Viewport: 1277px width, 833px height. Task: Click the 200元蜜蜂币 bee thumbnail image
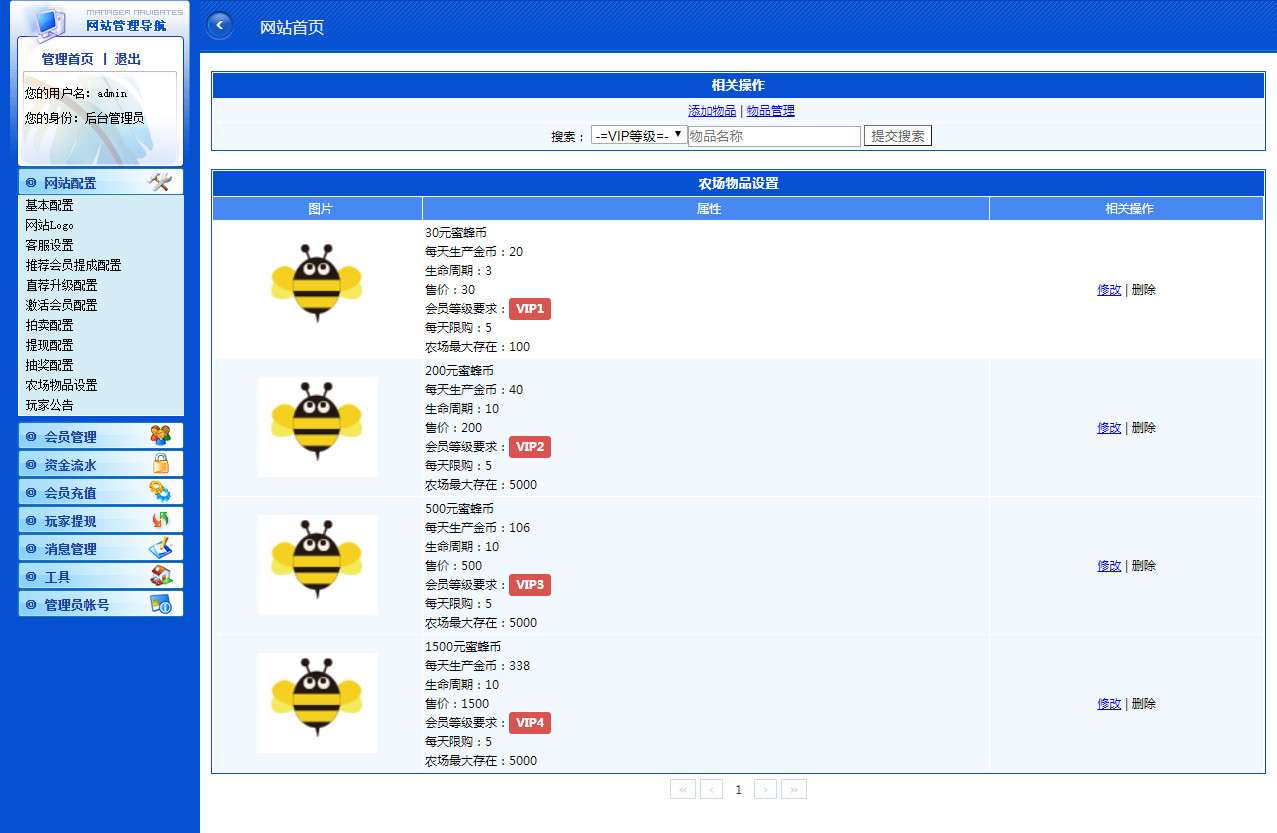click(317, 427)
